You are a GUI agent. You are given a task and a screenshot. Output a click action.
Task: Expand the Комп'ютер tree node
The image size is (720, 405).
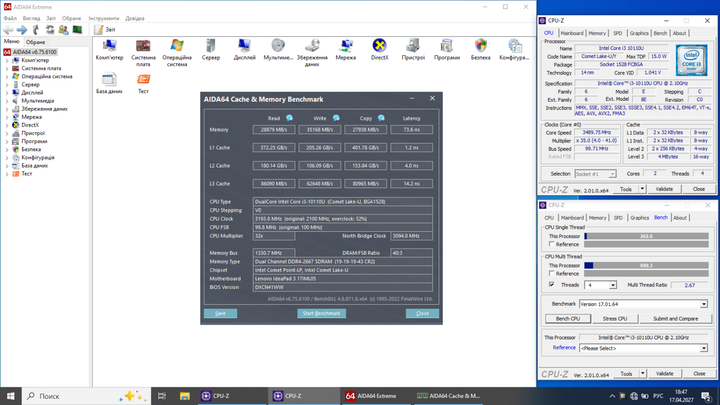[7, 61]
